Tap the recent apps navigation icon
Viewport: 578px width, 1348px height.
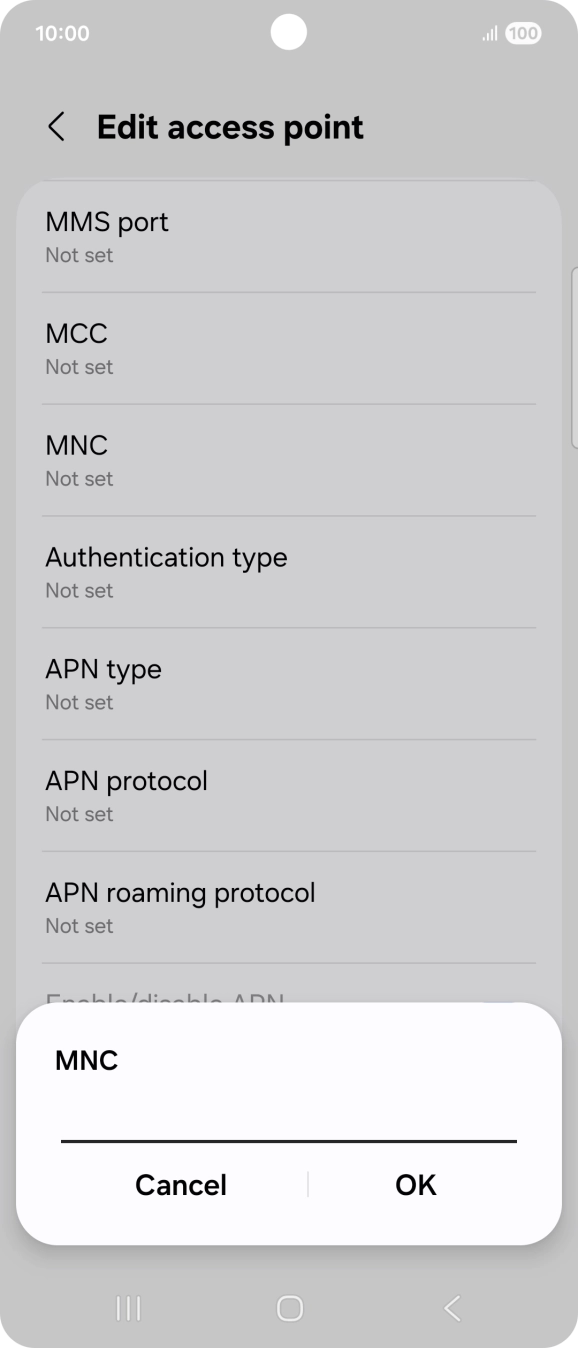pos(128,1308)
